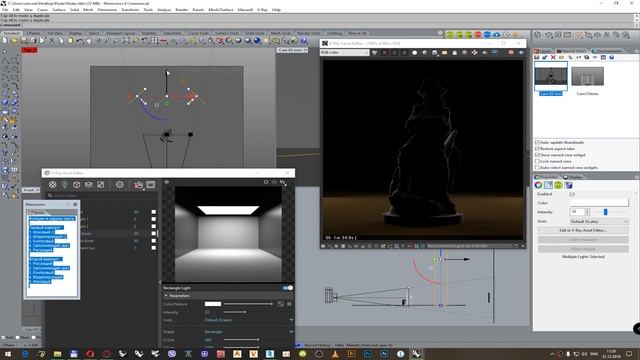Image resolution: width=640 pixels, height=360 pixels.
Task: Click the Save icon in the Standard toolbar
Action: pos(24,40)
